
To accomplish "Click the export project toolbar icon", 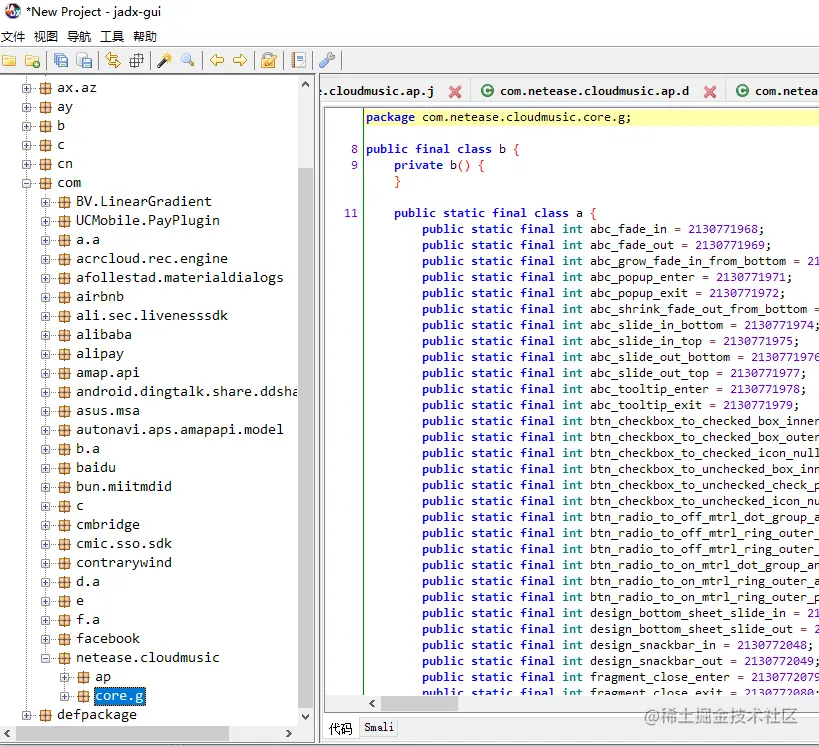I will pos(84,61).
